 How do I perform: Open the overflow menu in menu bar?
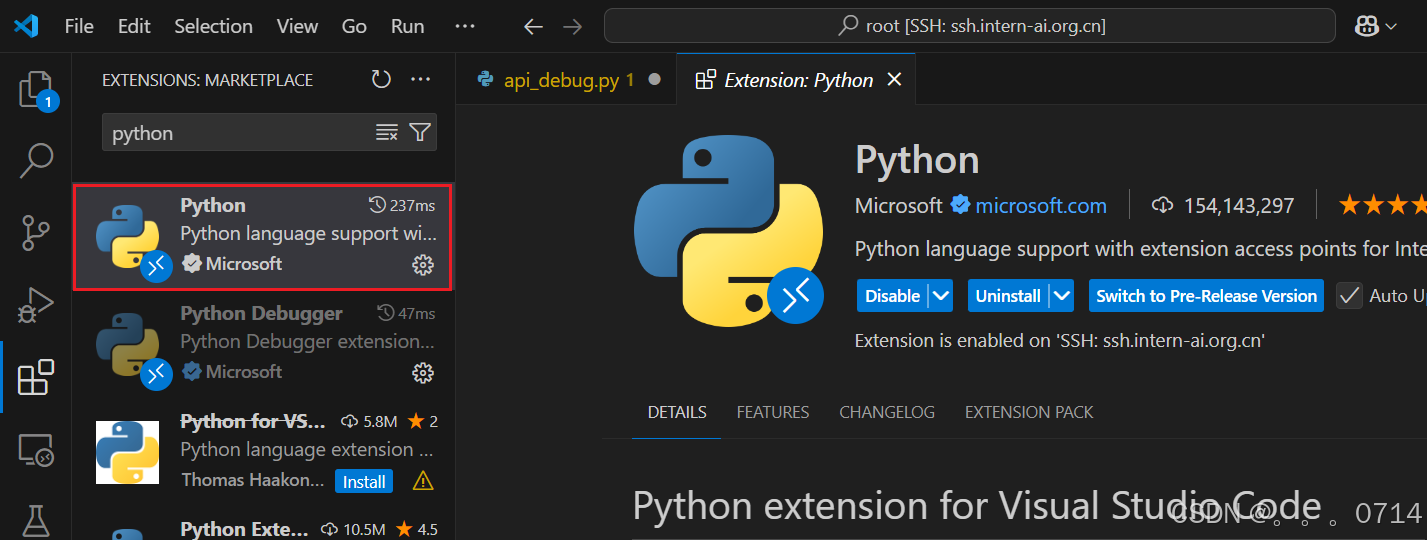(464, 27)
